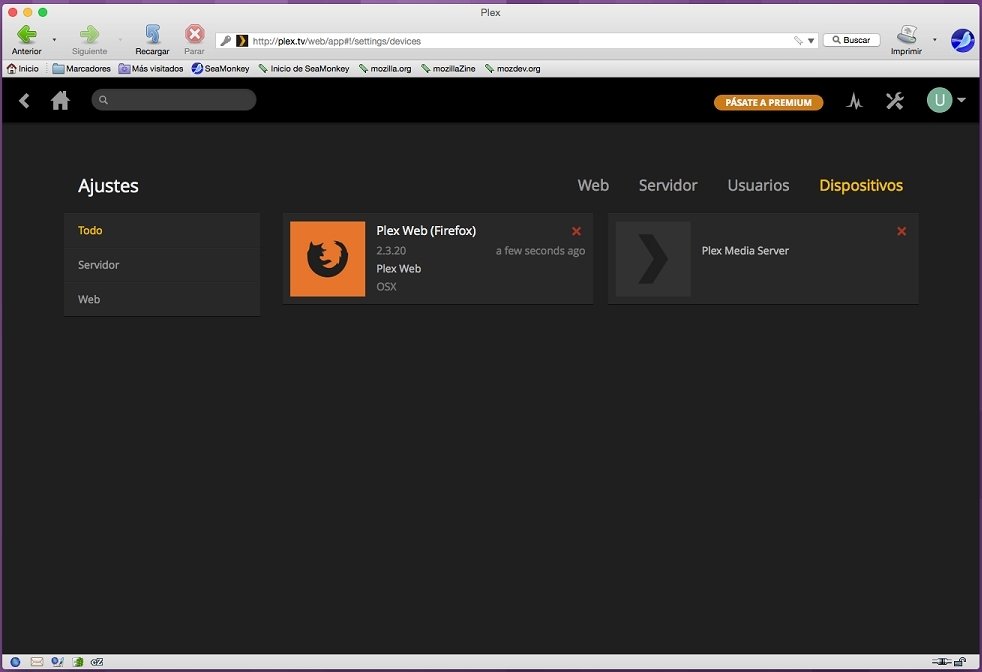Click the PÁSATE A PREMIUM button

coord(768,103)
